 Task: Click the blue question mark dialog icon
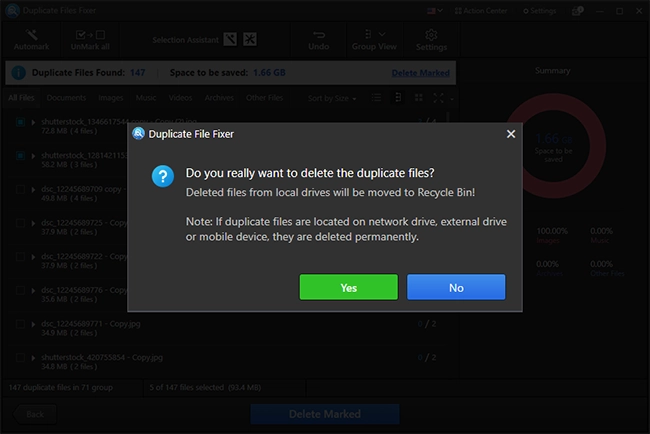[x=162, y=176]
